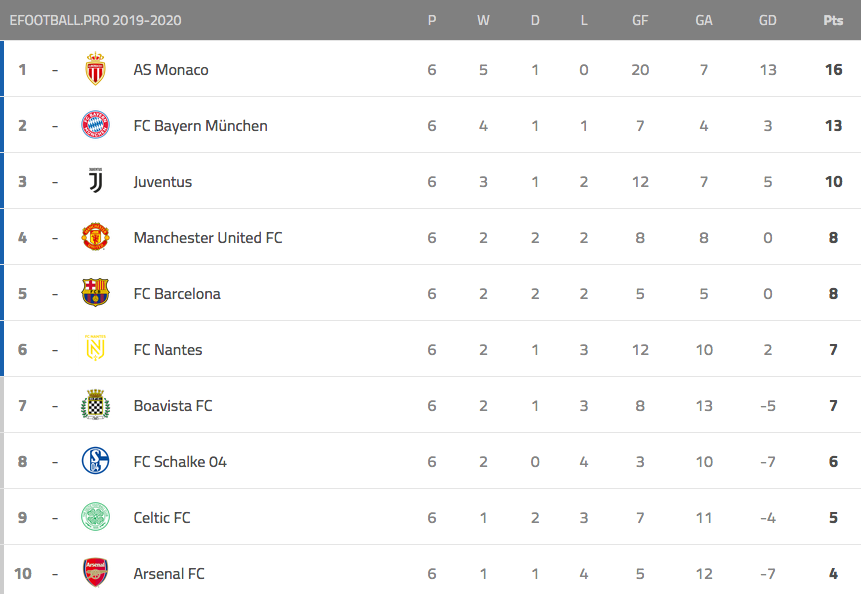
Task: Click the FC Bayern München logo
Action: (96, 125)
